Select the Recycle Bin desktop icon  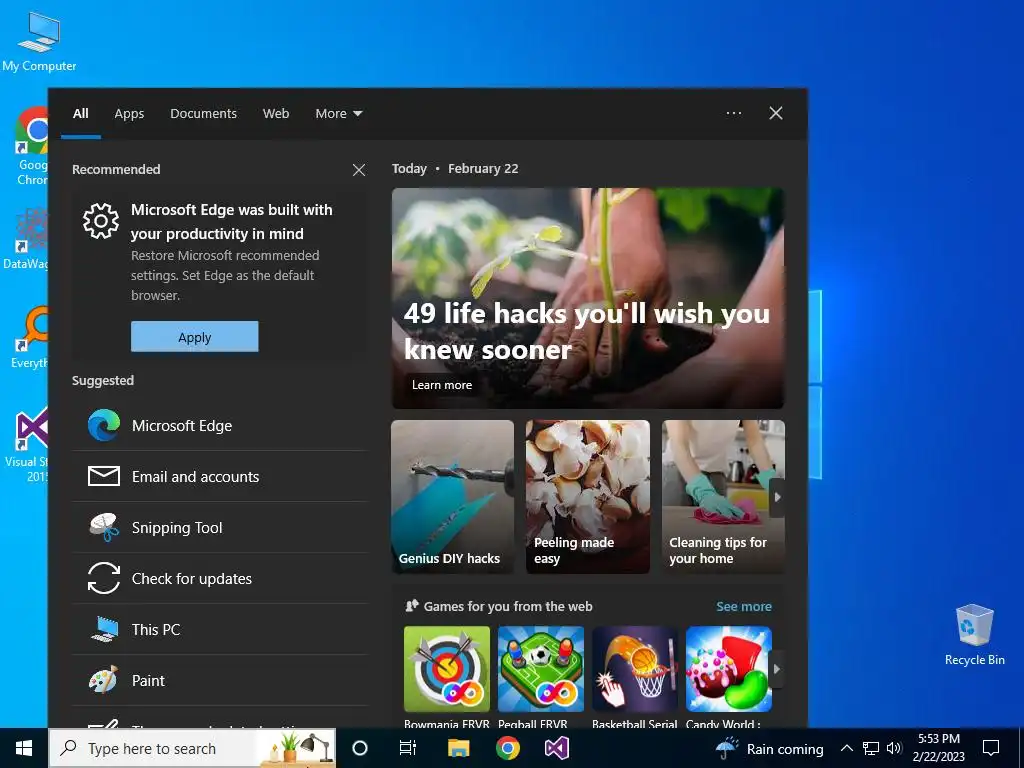(974, 635)
